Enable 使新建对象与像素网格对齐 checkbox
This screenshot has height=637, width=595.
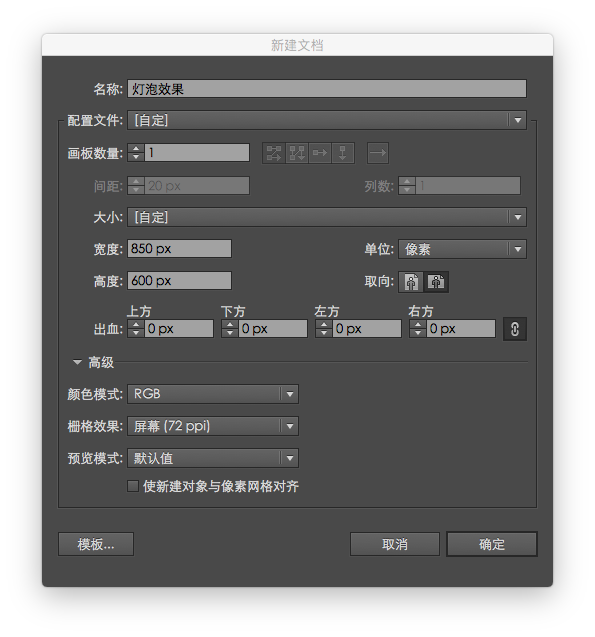pos(133,486)
